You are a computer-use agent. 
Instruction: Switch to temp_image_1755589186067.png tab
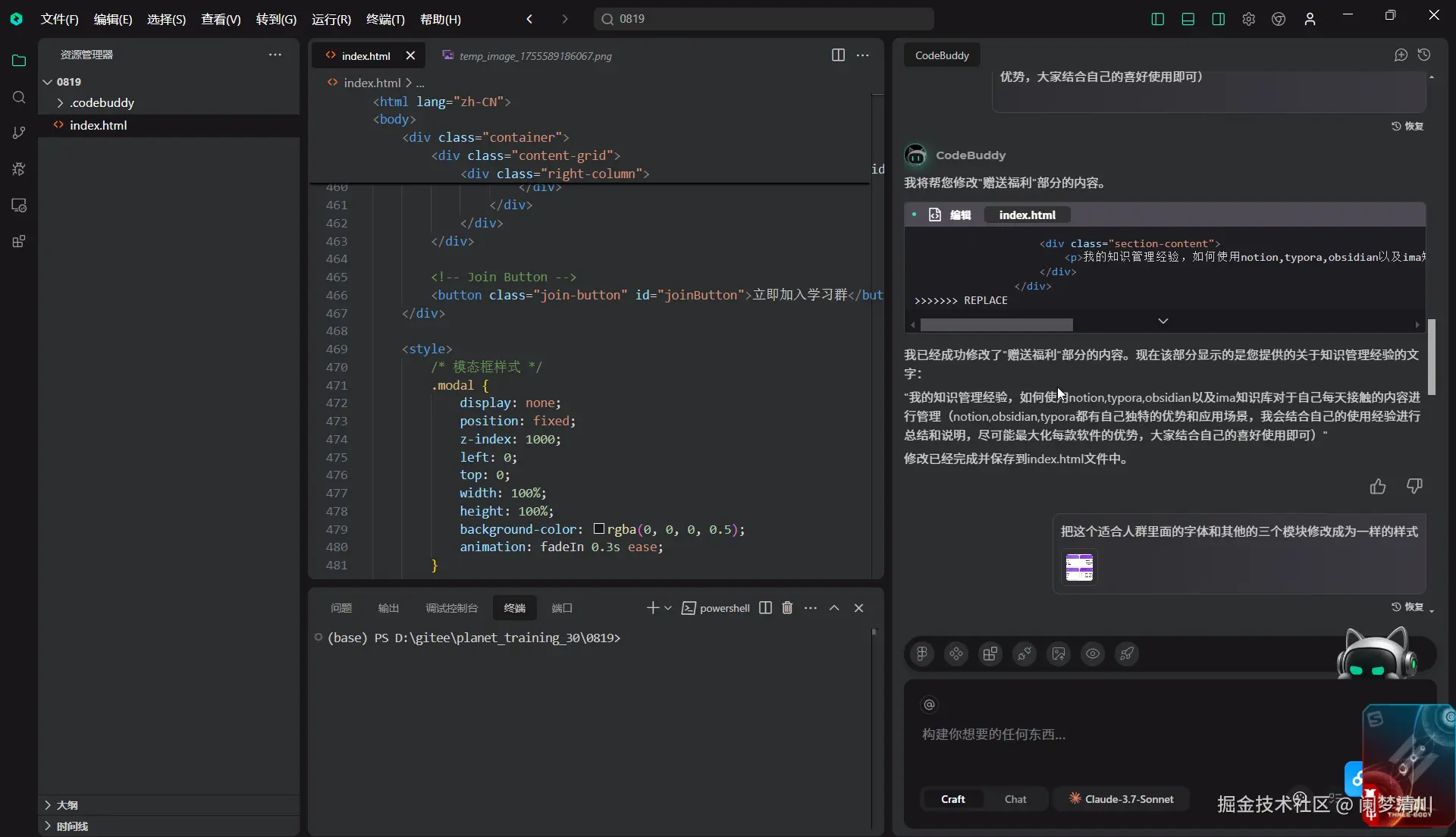click(535, 56)
